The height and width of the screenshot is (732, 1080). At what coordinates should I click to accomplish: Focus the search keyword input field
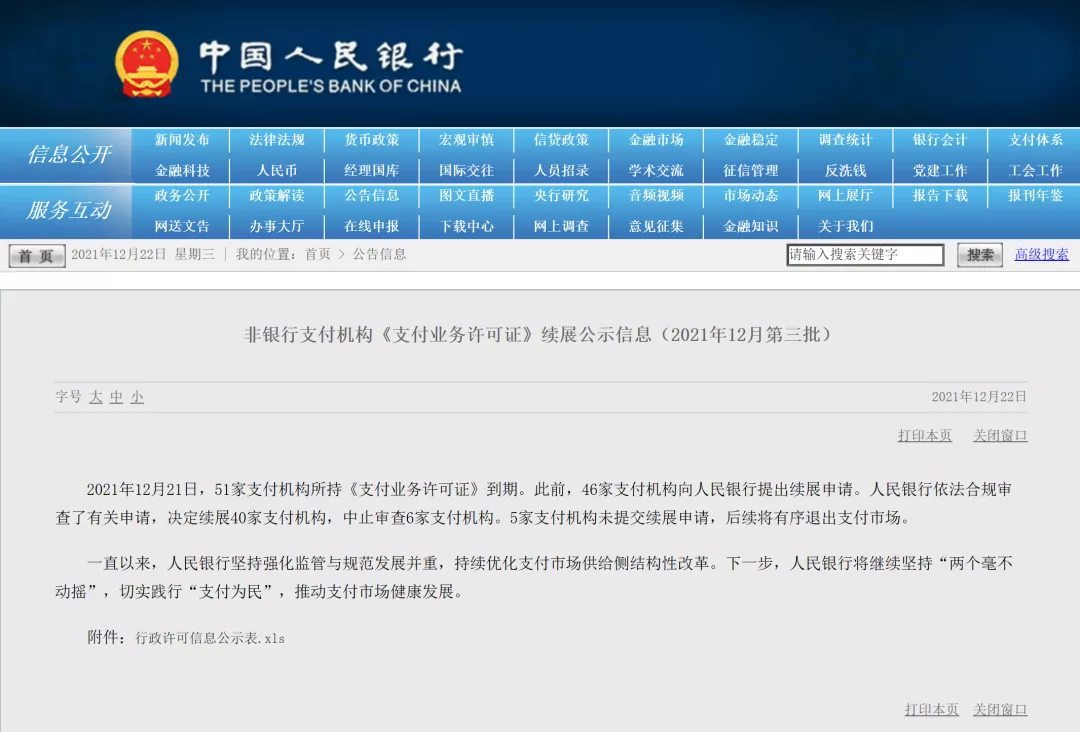(x=865, y=255)
